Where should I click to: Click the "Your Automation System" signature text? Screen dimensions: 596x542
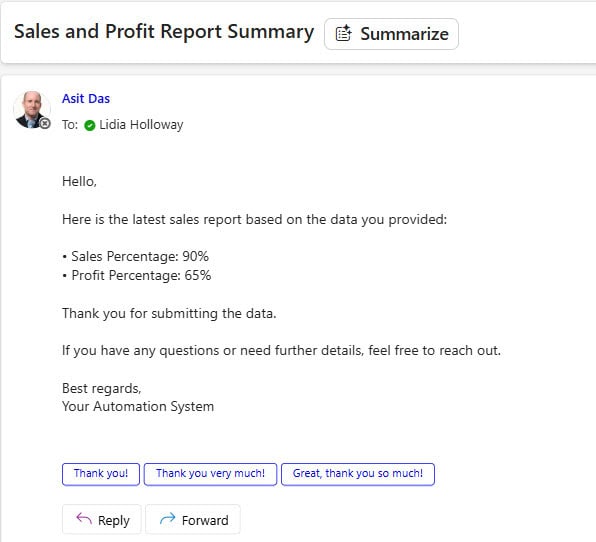pos(138,406)
